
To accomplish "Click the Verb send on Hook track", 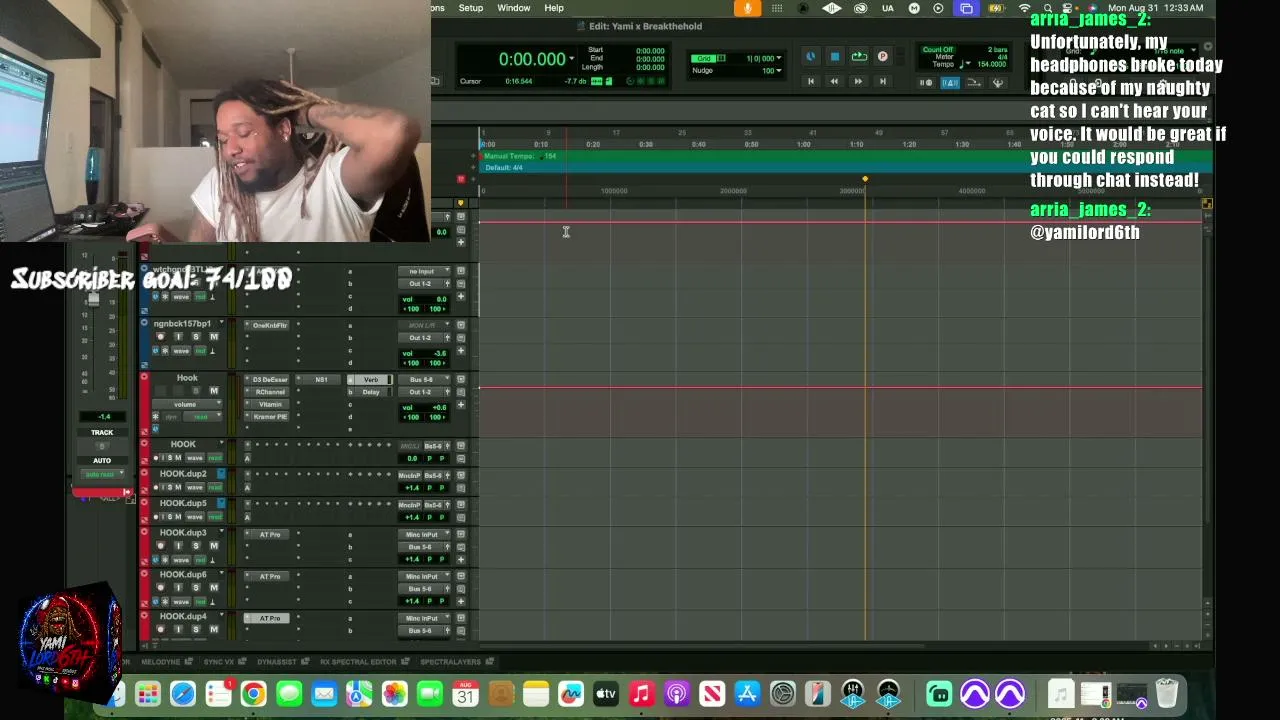I will point(371,380).
